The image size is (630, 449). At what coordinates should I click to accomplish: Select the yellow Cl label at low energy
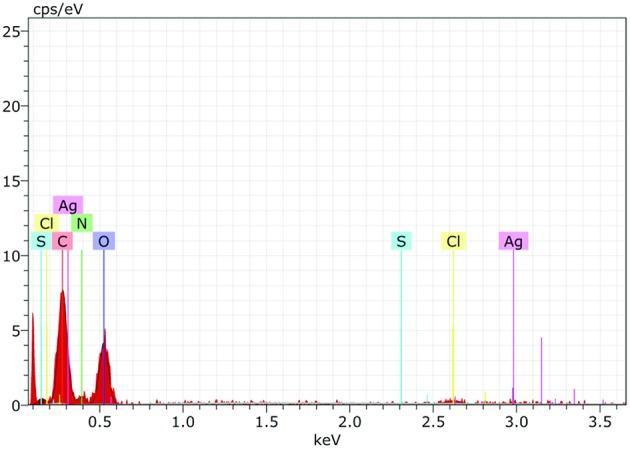click(x=46, y=223)
